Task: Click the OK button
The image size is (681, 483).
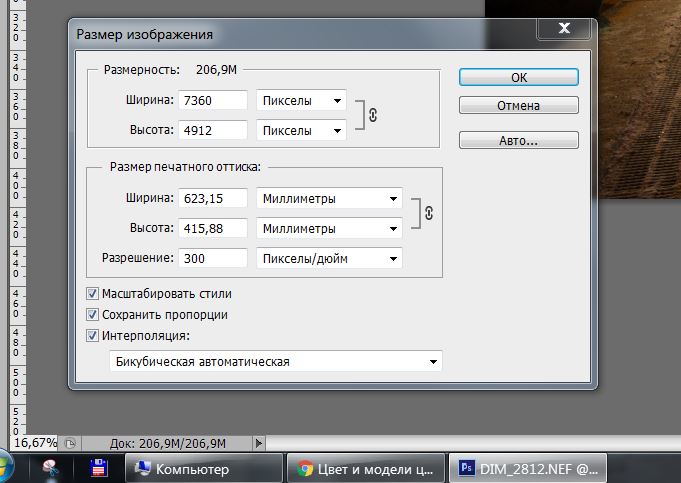Action: pyautogui.click(x=519, y=77)
